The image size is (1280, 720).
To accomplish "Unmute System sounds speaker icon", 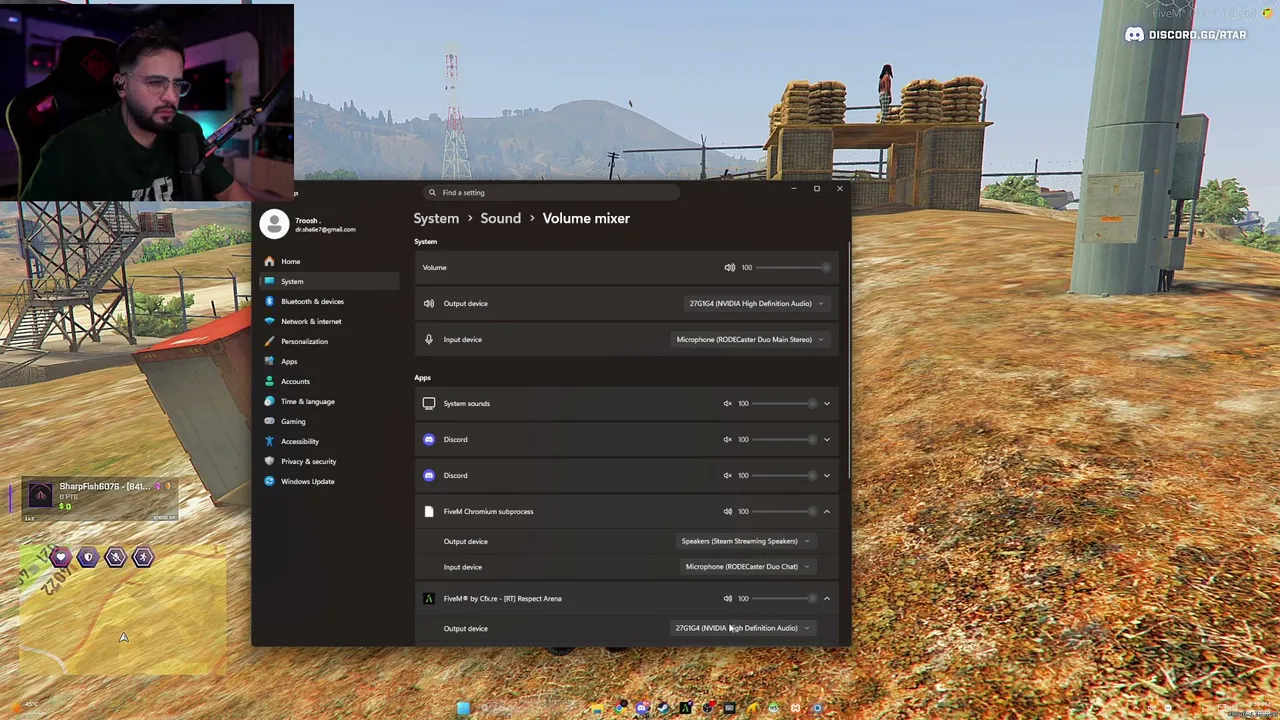I will click(727, 403).
